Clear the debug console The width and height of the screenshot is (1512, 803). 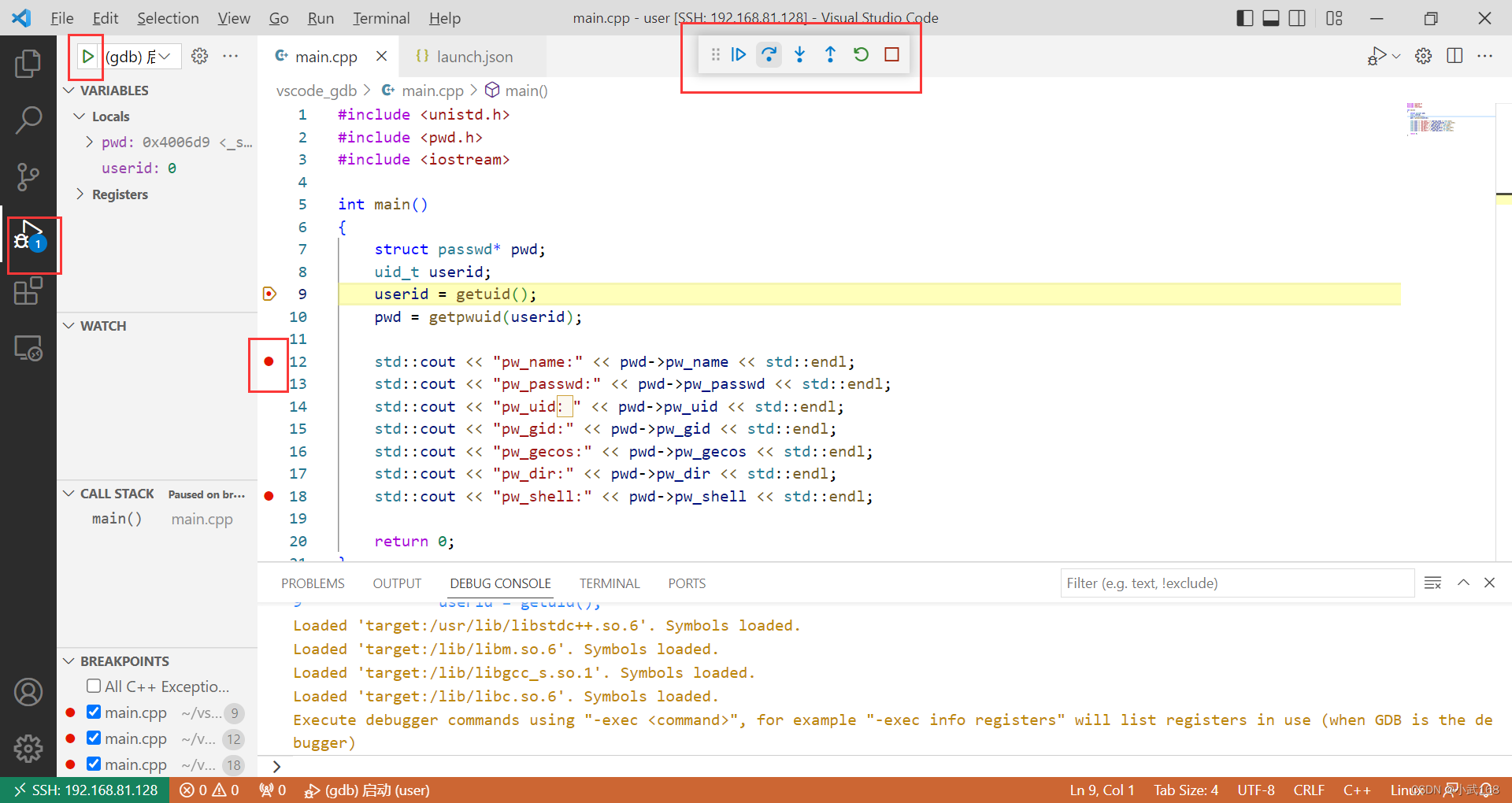(1433, 583)
